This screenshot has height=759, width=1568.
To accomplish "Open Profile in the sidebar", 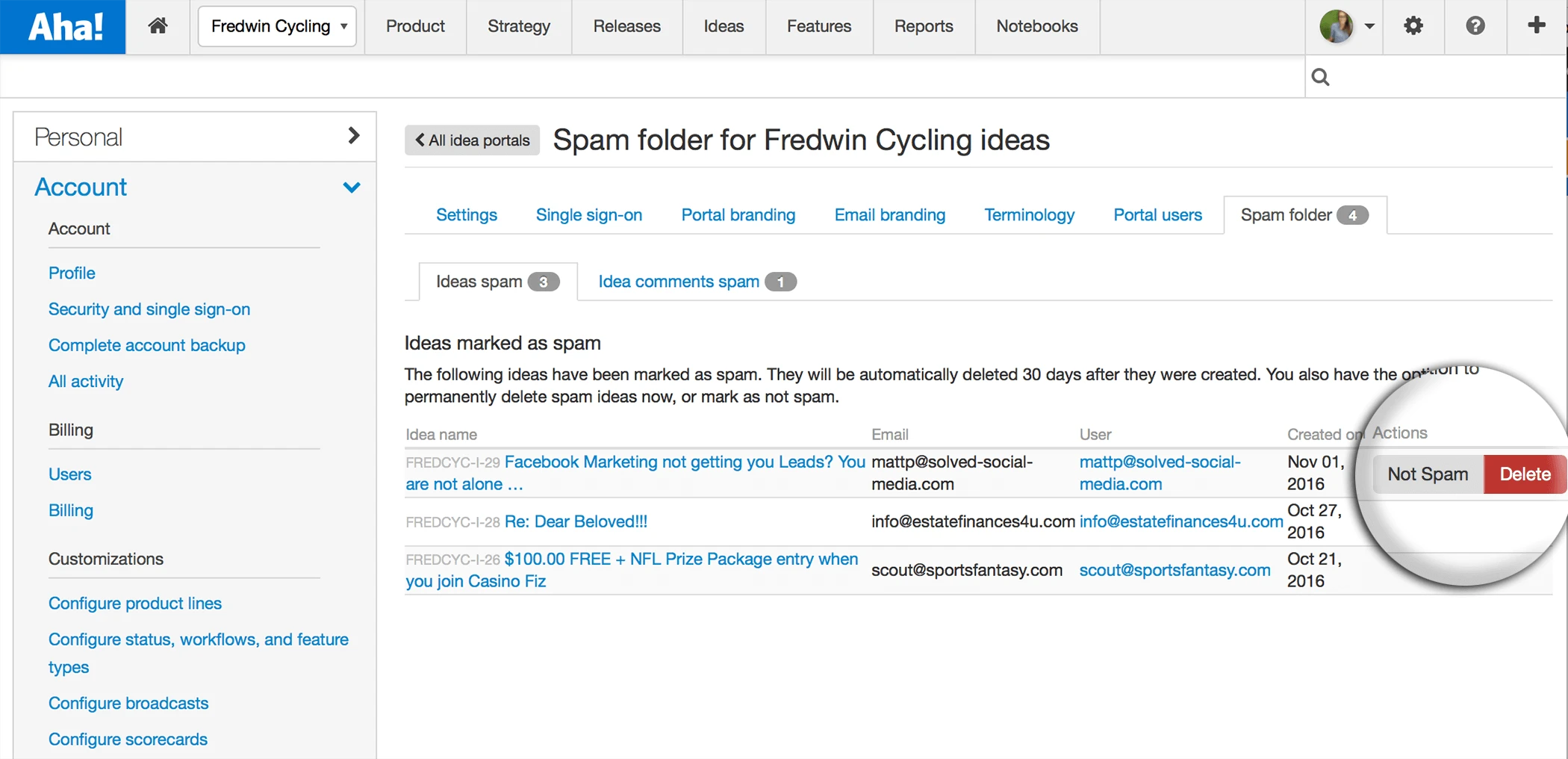I will pos(72,273).
